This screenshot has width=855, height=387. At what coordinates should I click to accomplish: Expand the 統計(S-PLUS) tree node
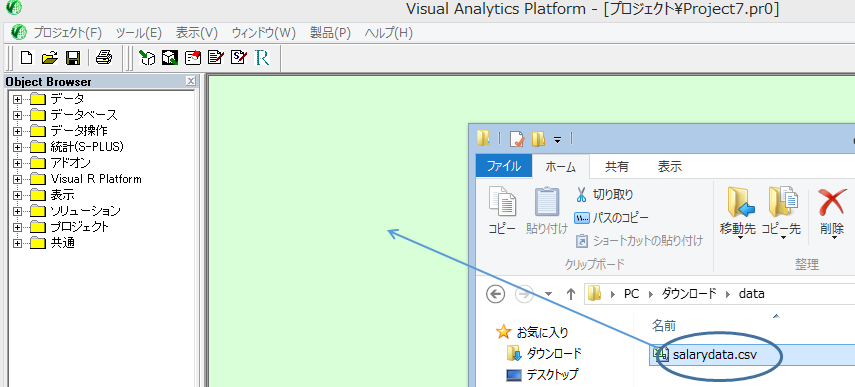pyautogui.click(x=17, y=147)
